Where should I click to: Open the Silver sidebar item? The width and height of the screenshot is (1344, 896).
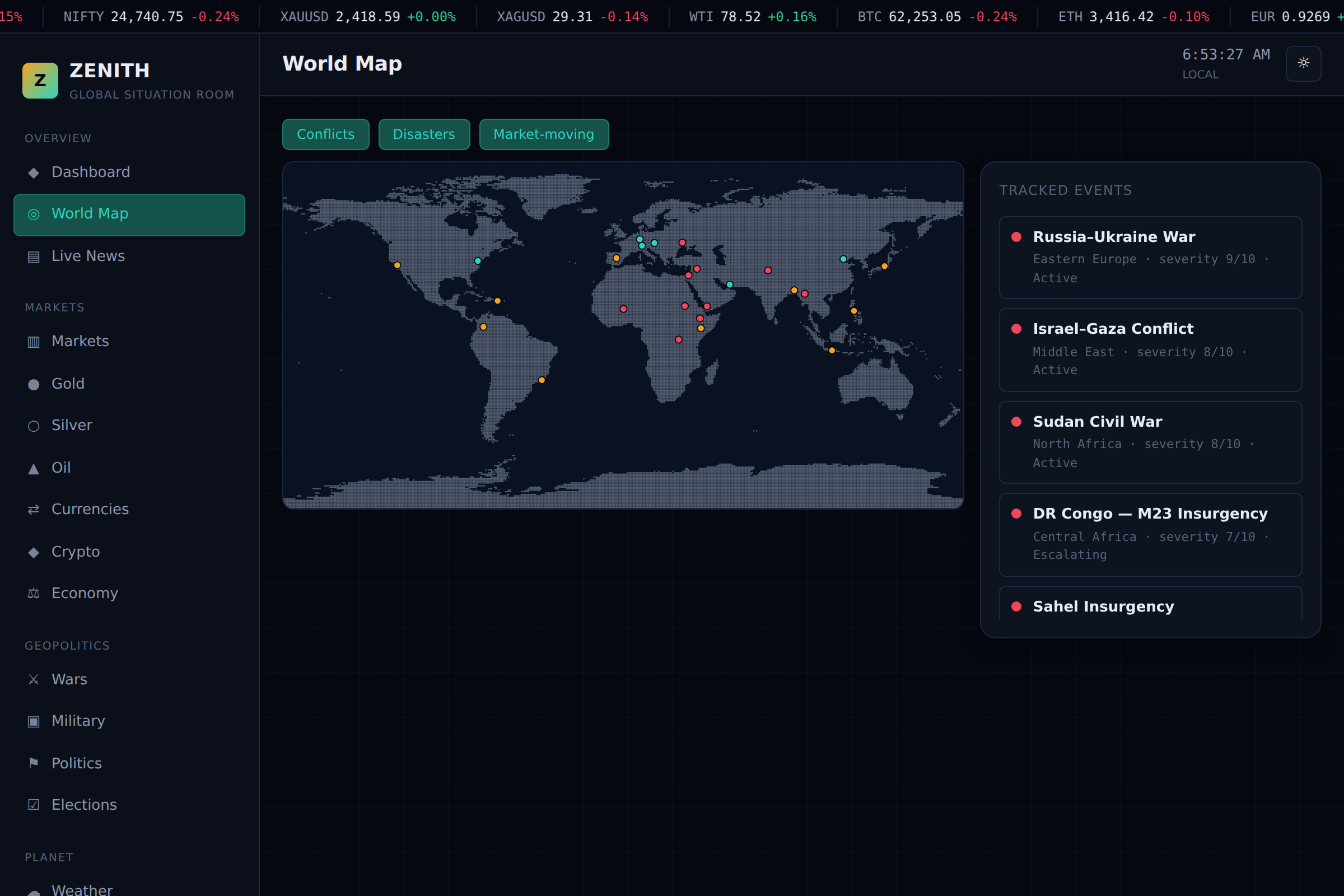click(129, 426)
